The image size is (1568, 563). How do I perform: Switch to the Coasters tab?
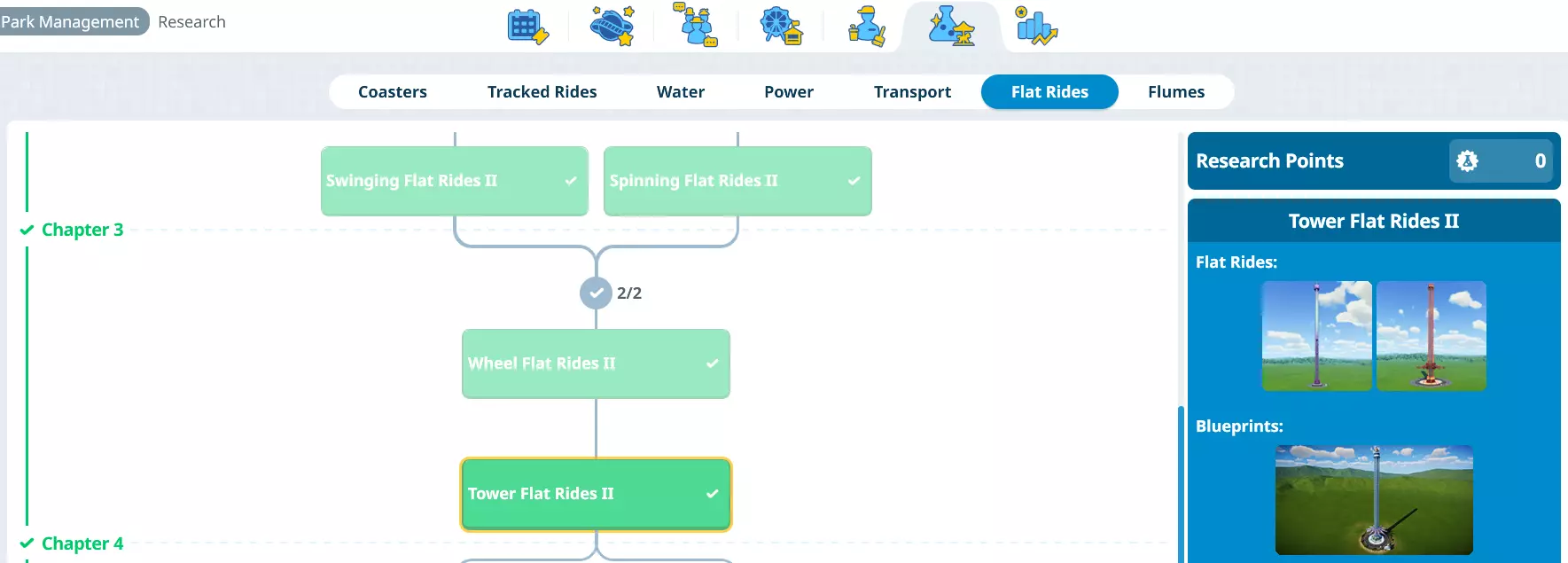coord(392,92)
